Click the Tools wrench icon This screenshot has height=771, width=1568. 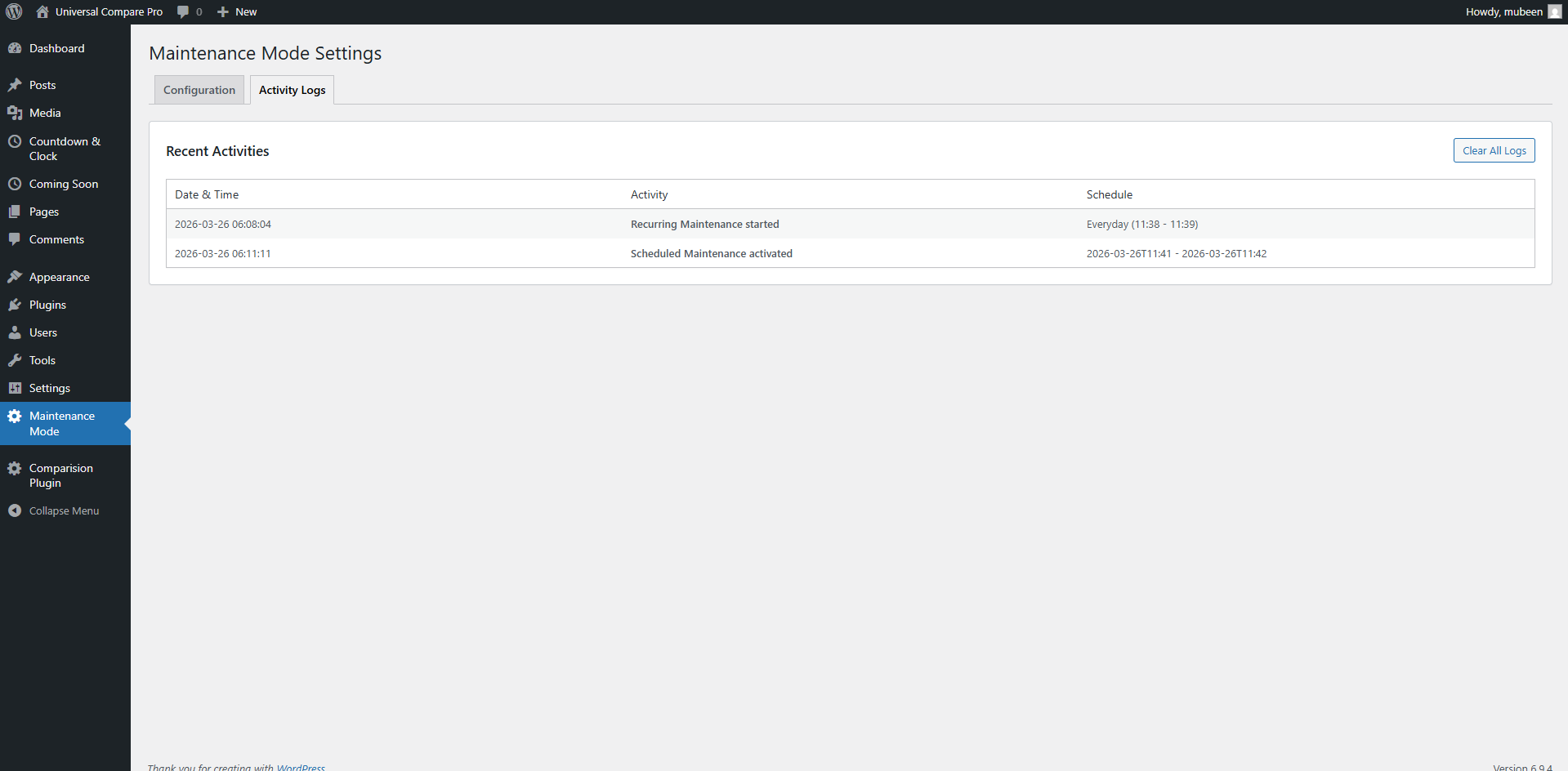tap(15, 360)
